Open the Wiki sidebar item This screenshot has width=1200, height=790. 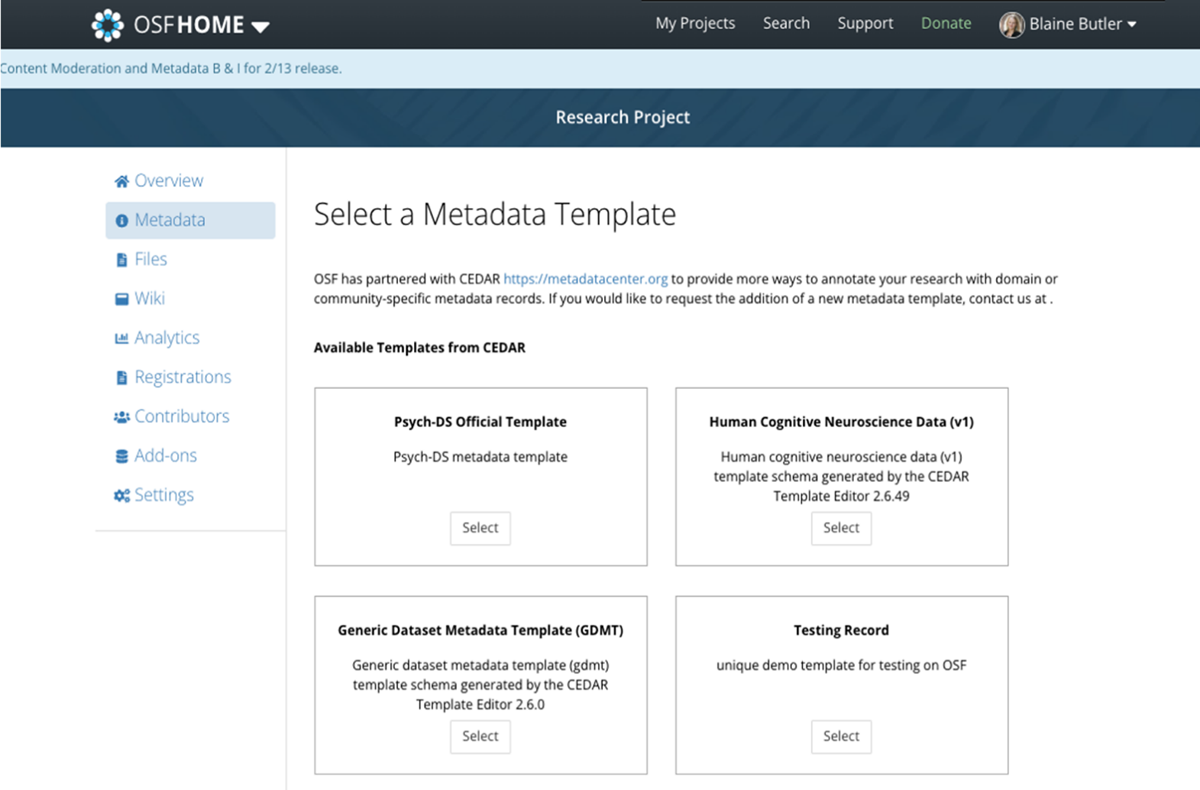[150, 298]
